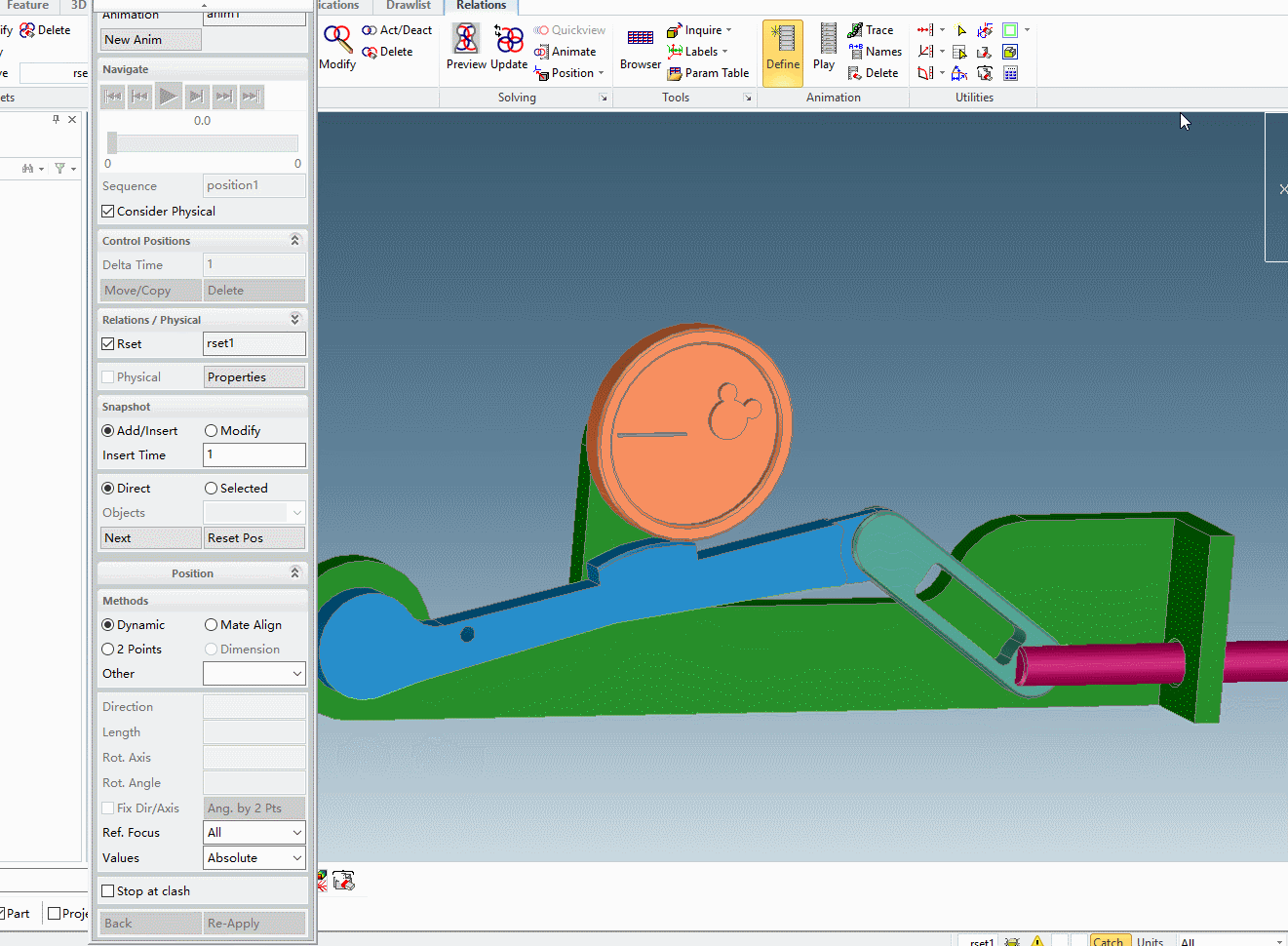Expand the Relations / Physical section

click(x=295, y=319)
